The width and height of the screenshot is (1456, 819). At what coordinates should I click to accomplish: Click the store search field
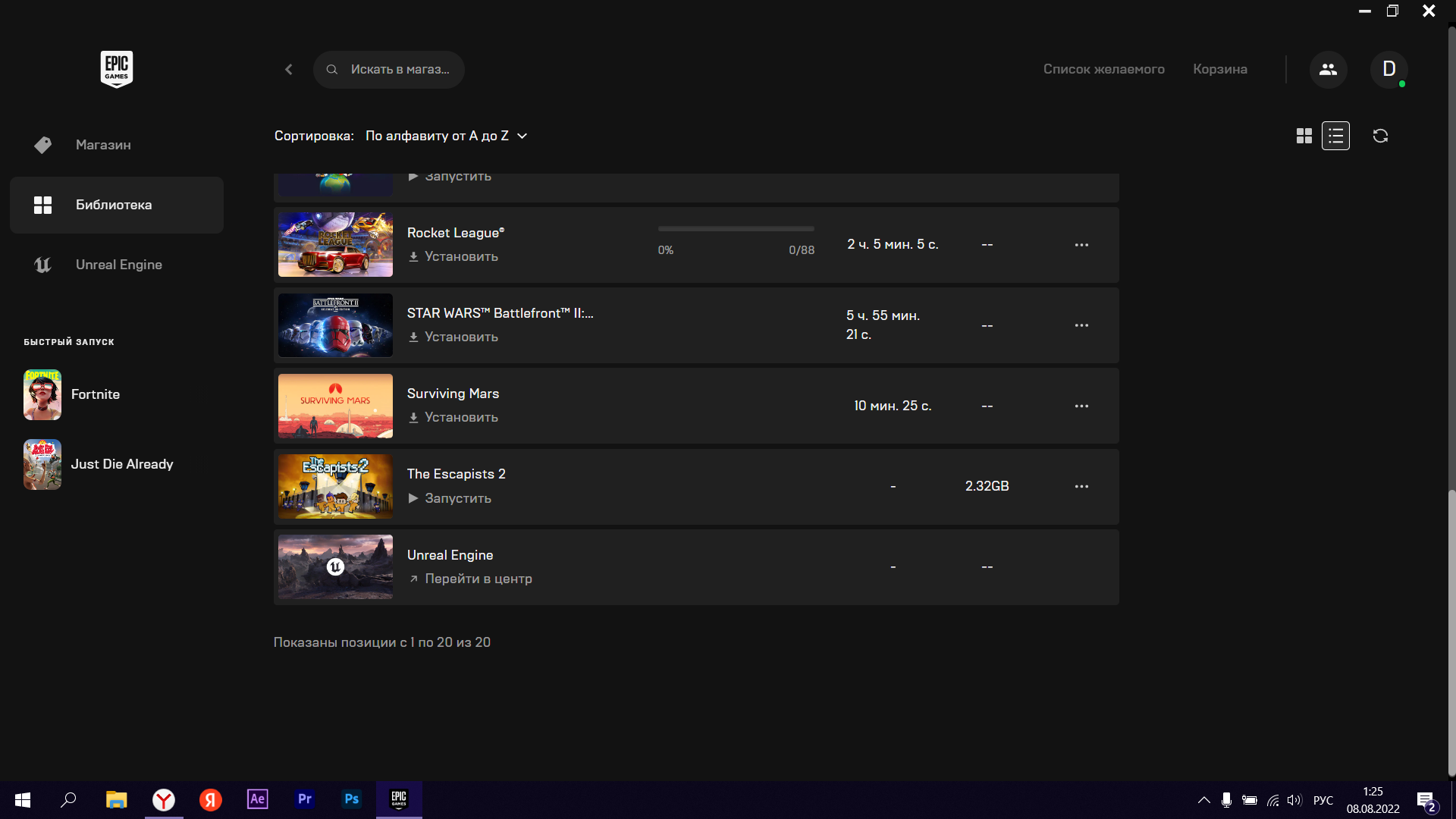point(389,69)
